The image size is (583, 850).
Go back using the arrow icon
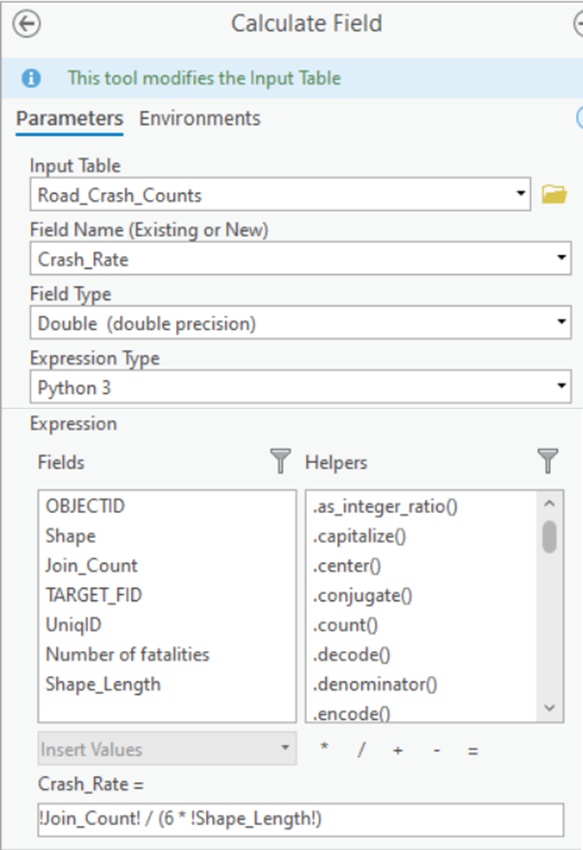(x=27, y=24)
